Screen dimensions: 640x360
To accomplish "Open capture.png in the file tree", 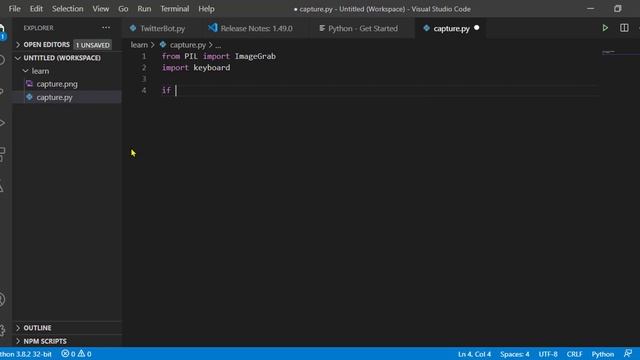I will coord(57,84).
